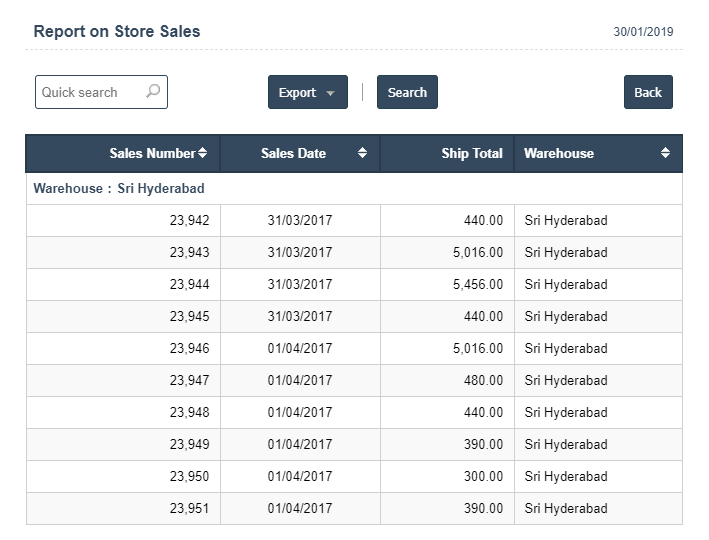Image resolution: width=709 pixels, height=540 pixels.
Task: Sort by Sales Number column arrows
Action: coord(202,153)
